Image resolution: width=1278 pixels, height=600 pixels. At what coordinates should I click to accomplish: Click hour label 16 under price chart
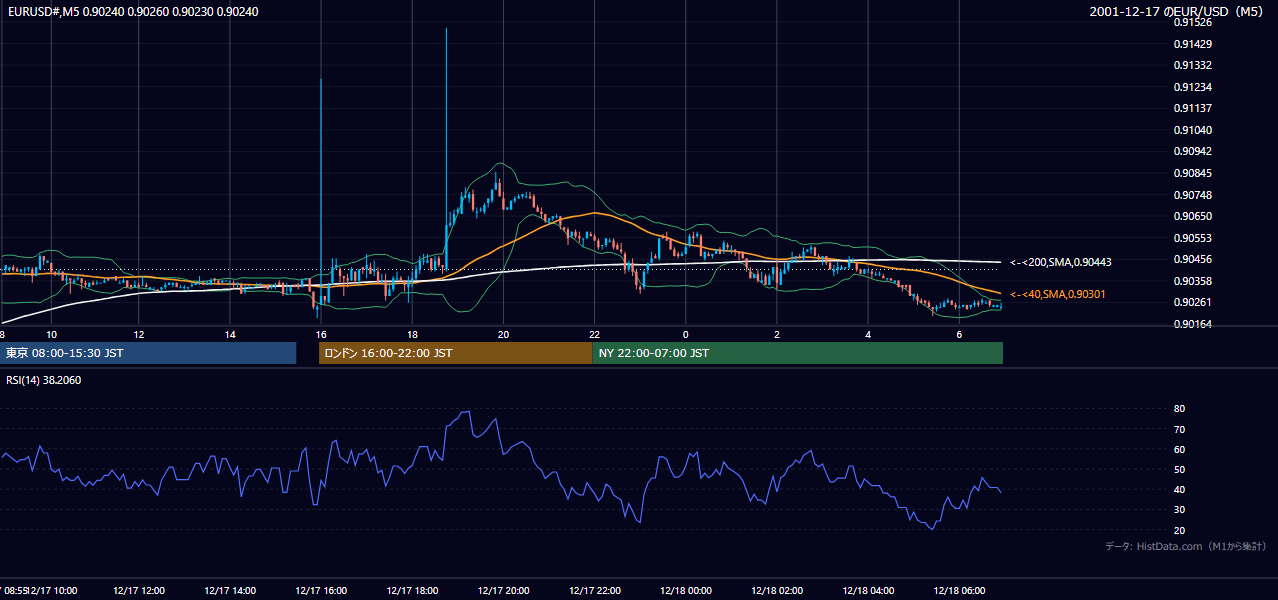tap(321, 334)
